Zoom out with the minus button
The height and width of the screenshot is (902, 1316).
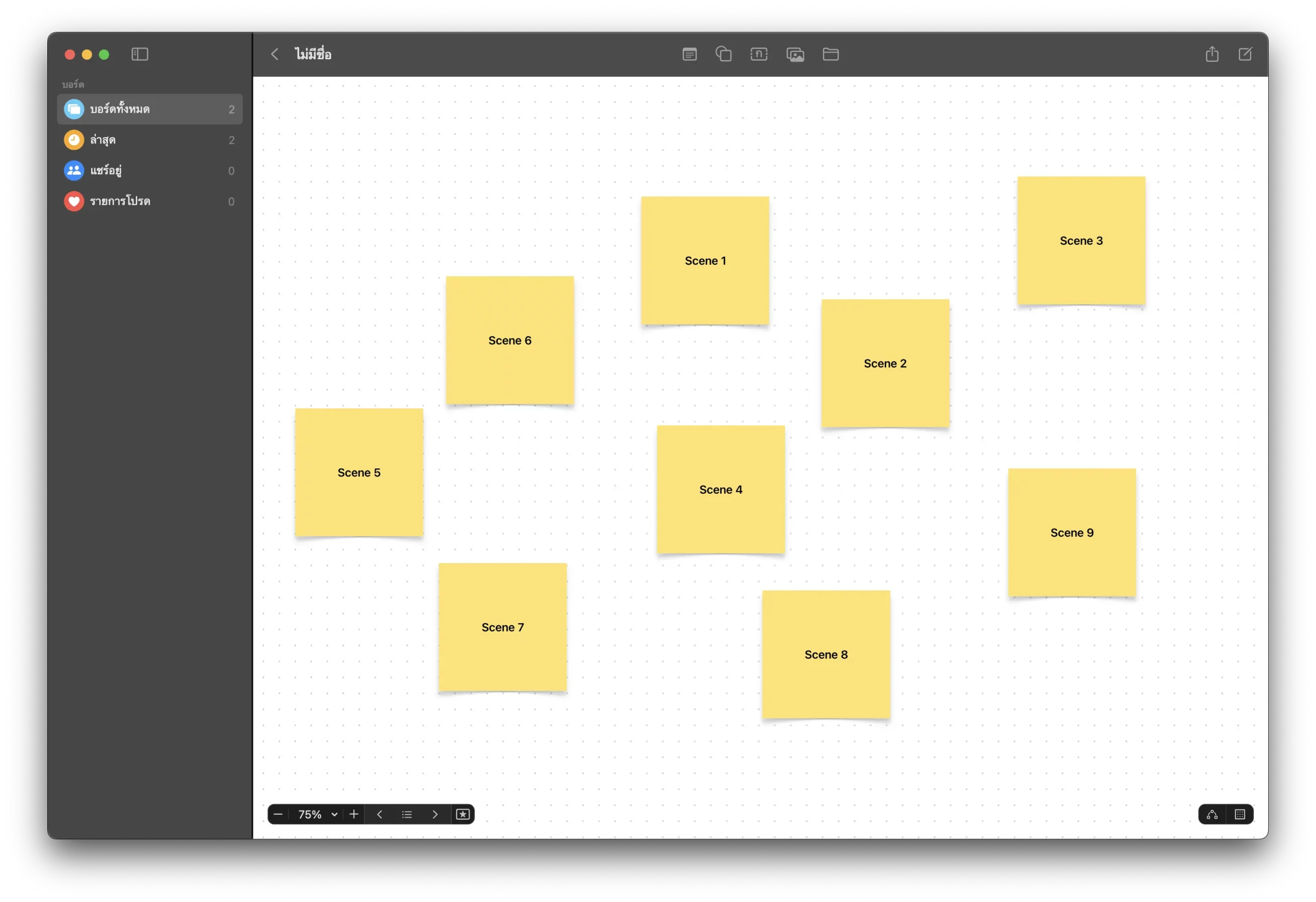coord(278,814)
